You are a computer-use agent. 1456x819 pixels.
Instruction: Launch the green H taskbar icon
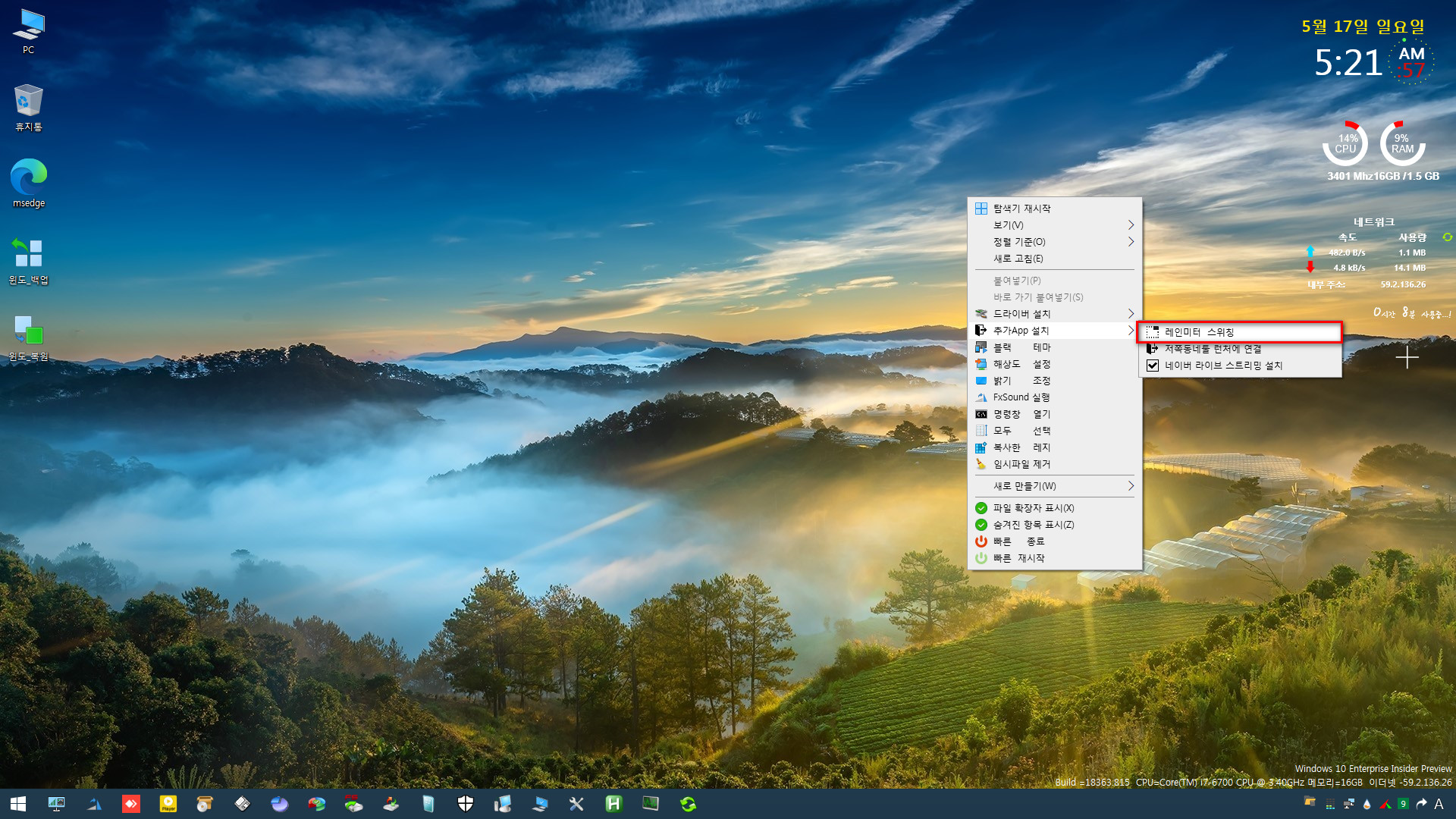pyautogui.click(x=613, y=804)
